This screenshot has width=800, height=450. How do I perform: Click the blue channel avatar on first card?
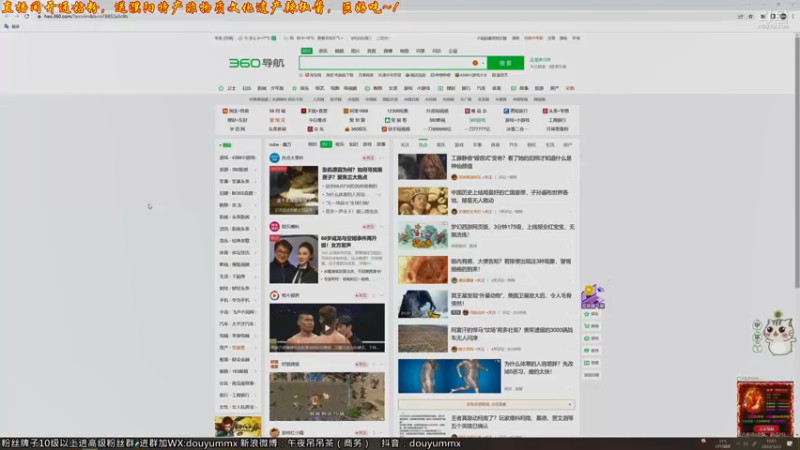(x=274, y=158)
